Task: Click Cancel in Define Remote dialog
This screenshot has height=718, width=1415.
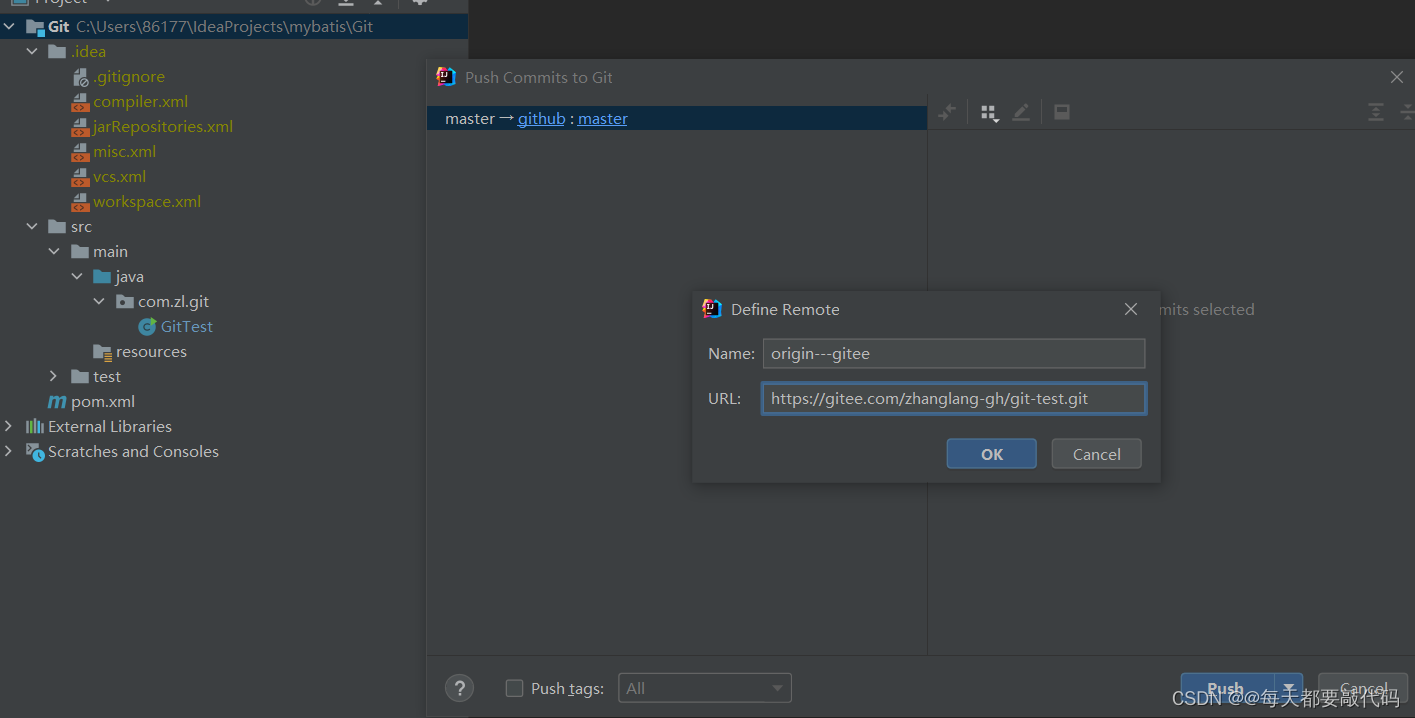Action: click(x=1096, y=454)
